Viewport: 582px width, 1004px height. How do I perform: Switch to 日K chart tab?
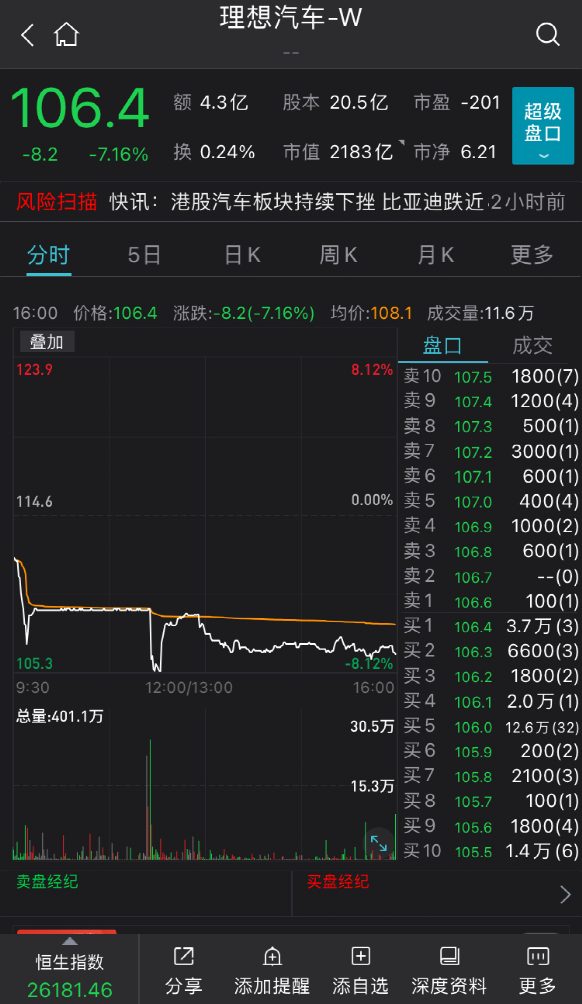click(x=243, y=255)
